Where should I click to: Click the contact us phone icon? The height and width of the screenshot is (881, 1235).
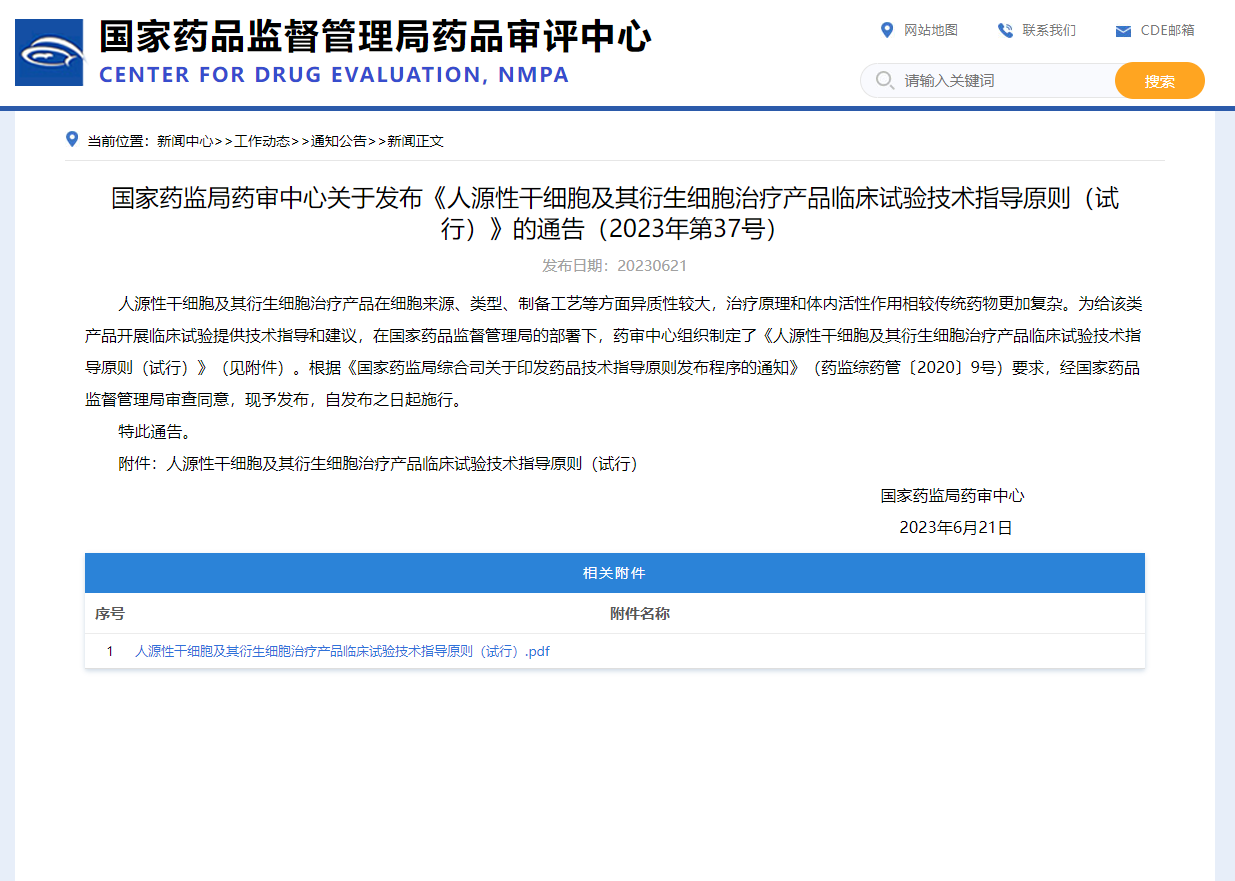1005,30
